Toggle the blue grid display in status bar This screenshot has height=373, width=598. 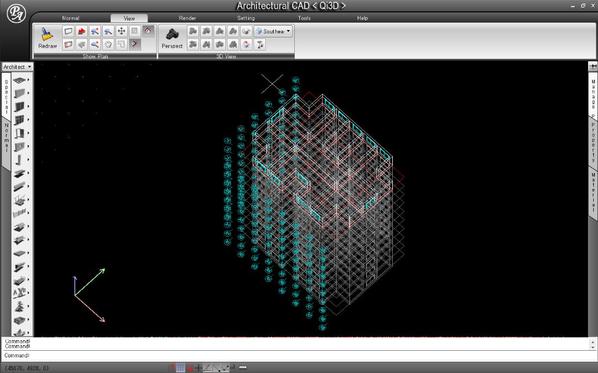[x=180, y=368]
